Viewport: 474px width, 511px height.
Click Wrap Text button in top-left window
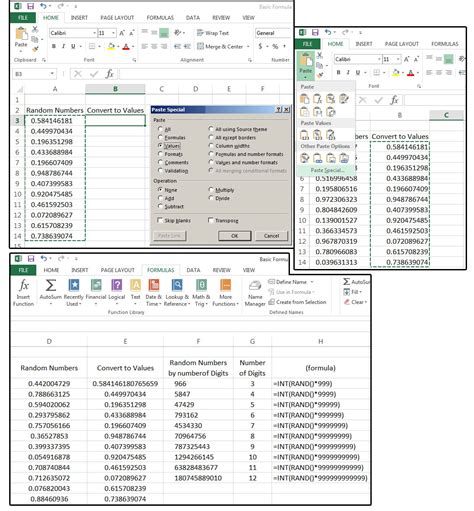[x=213, y=33]
